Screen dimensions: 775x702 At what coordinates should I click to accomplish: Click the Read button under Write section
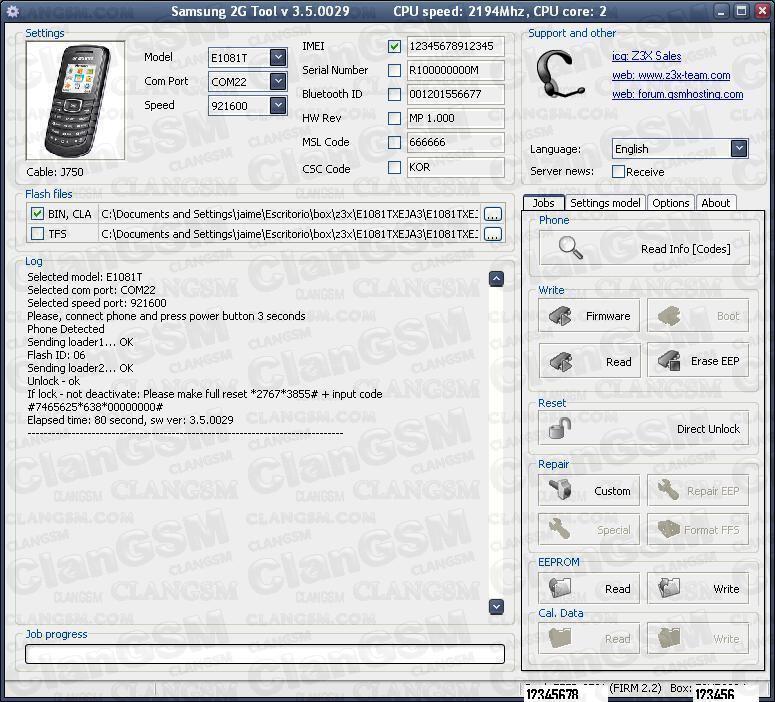(x=589, y=361)
